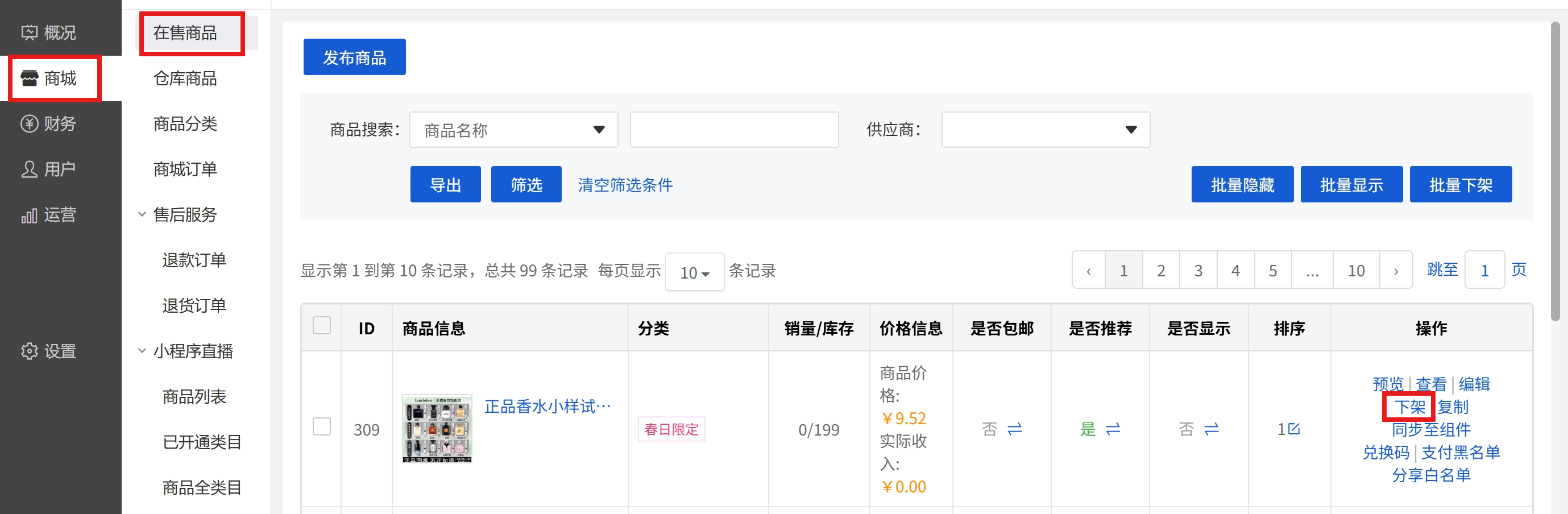The height and width of the screenshot is (514, 1568).
Task: Open 仓库商品 in the submenu
Action: tap(185, 78)
